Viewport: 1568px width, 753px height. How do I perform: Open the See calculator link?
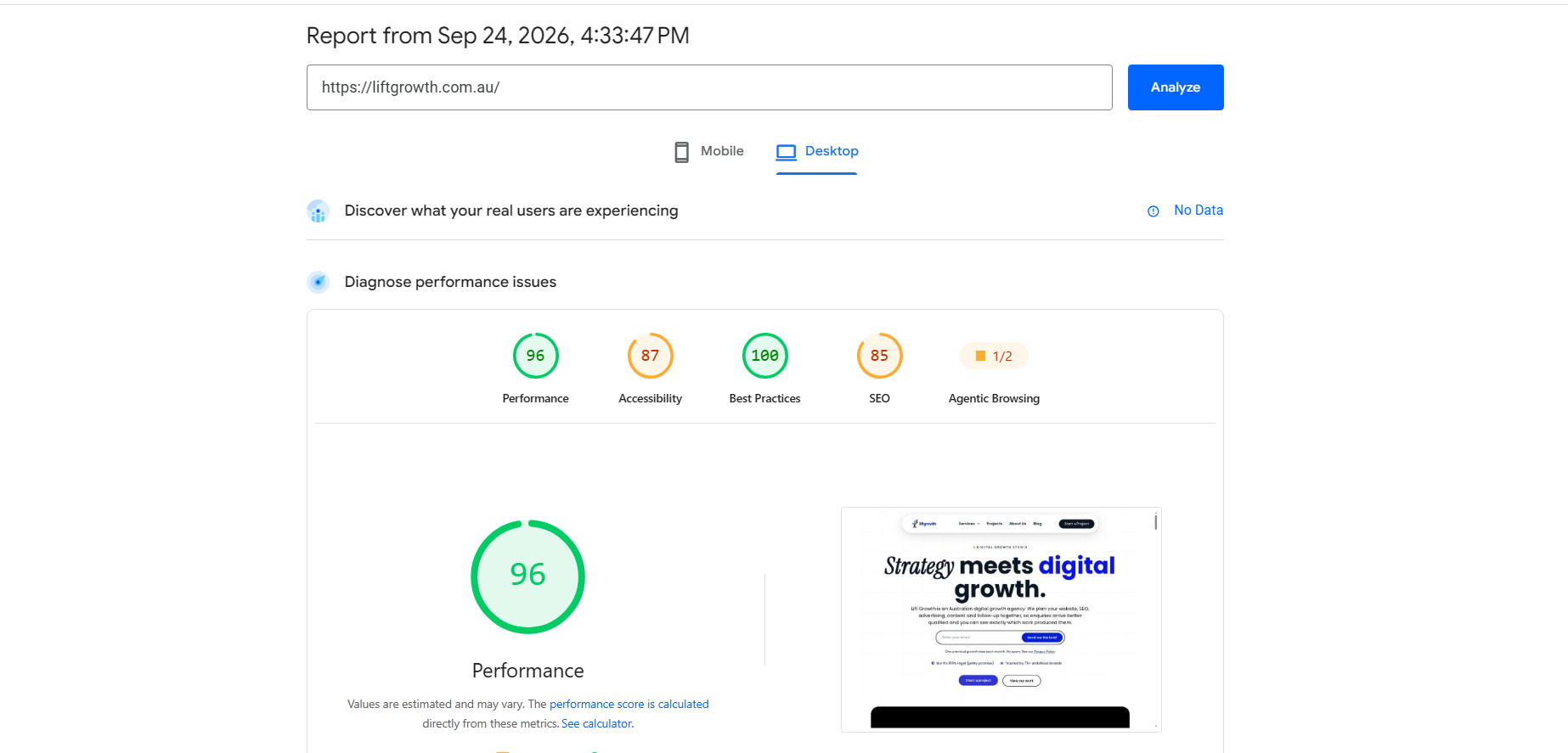597,724
